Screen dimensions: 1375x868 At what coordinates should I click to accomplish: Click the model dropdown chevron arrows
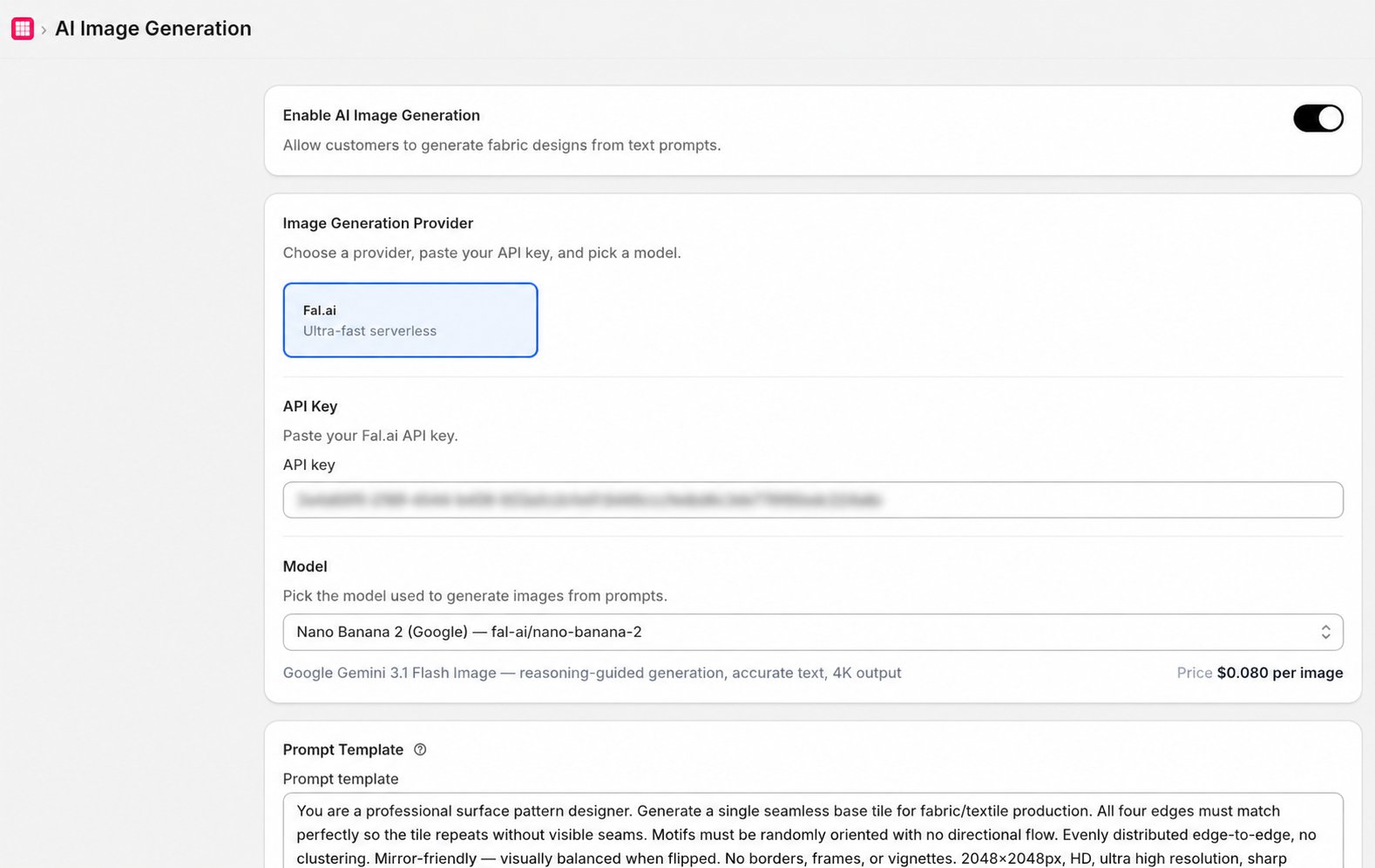pos(1324,632)
